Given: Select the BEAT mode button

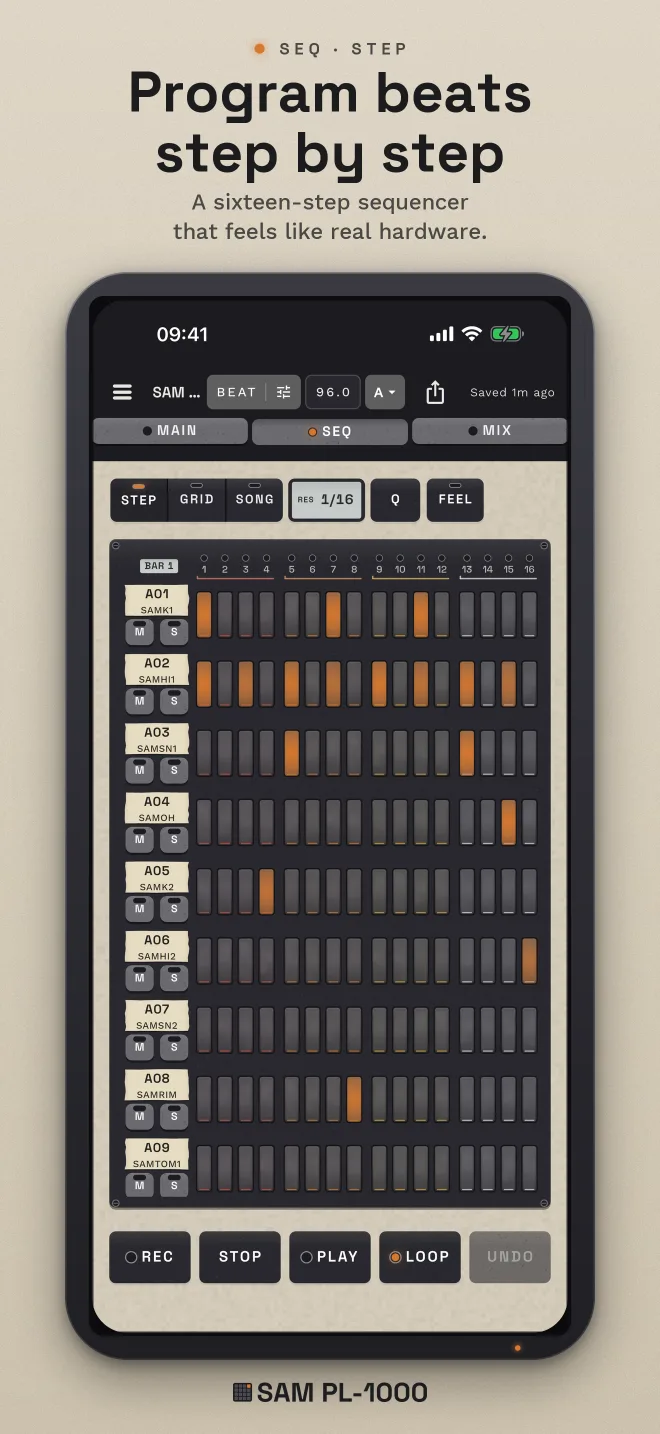Looking at the screenshot, I should [237, 392].
